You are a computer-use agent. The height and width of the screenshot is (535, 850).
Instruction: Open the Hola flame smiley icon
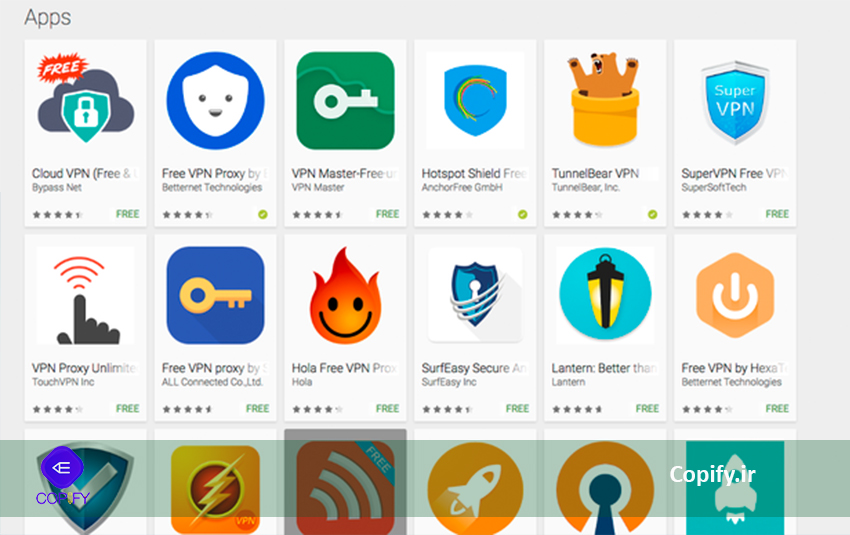[345, 295]
